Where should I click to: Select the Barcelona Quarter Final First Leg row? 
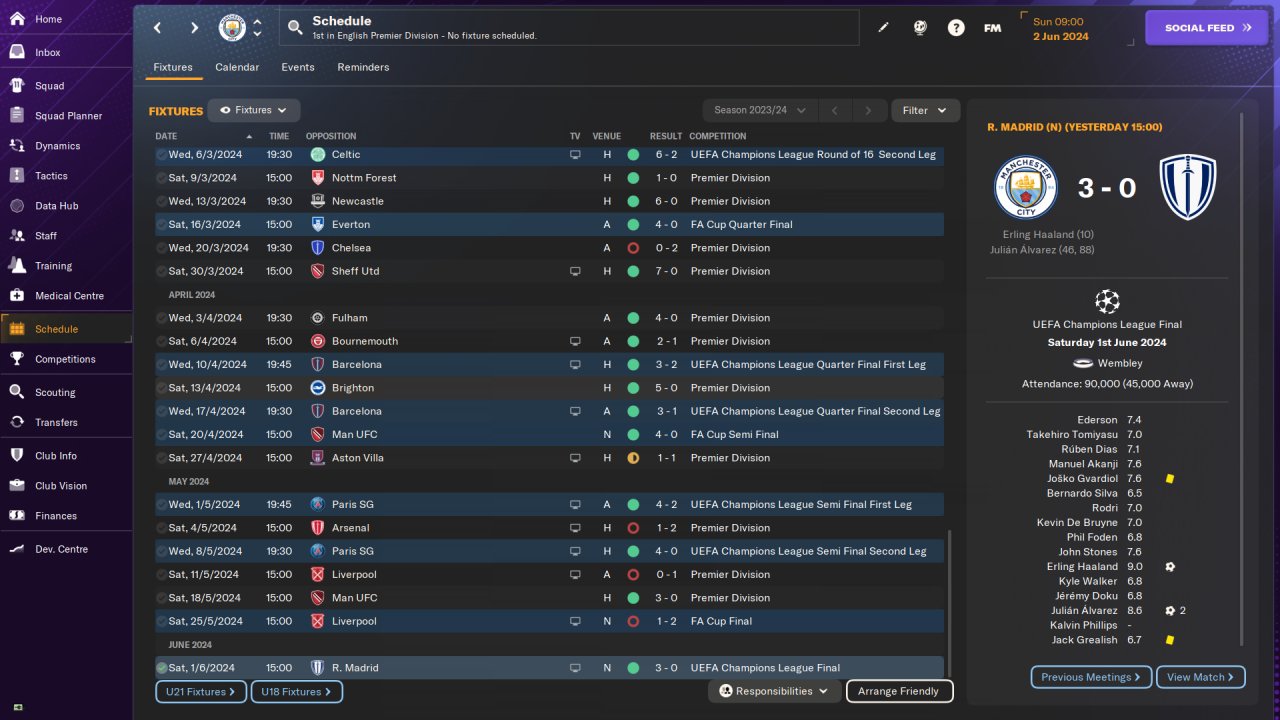point(548,365)
